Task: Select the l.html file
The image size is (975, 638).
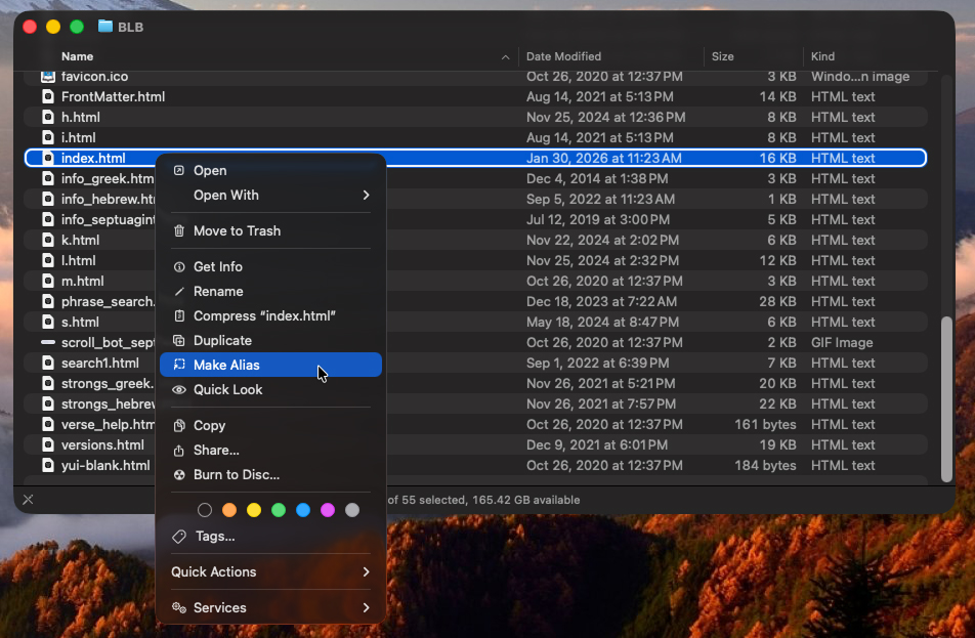Action: pos(476,261)
